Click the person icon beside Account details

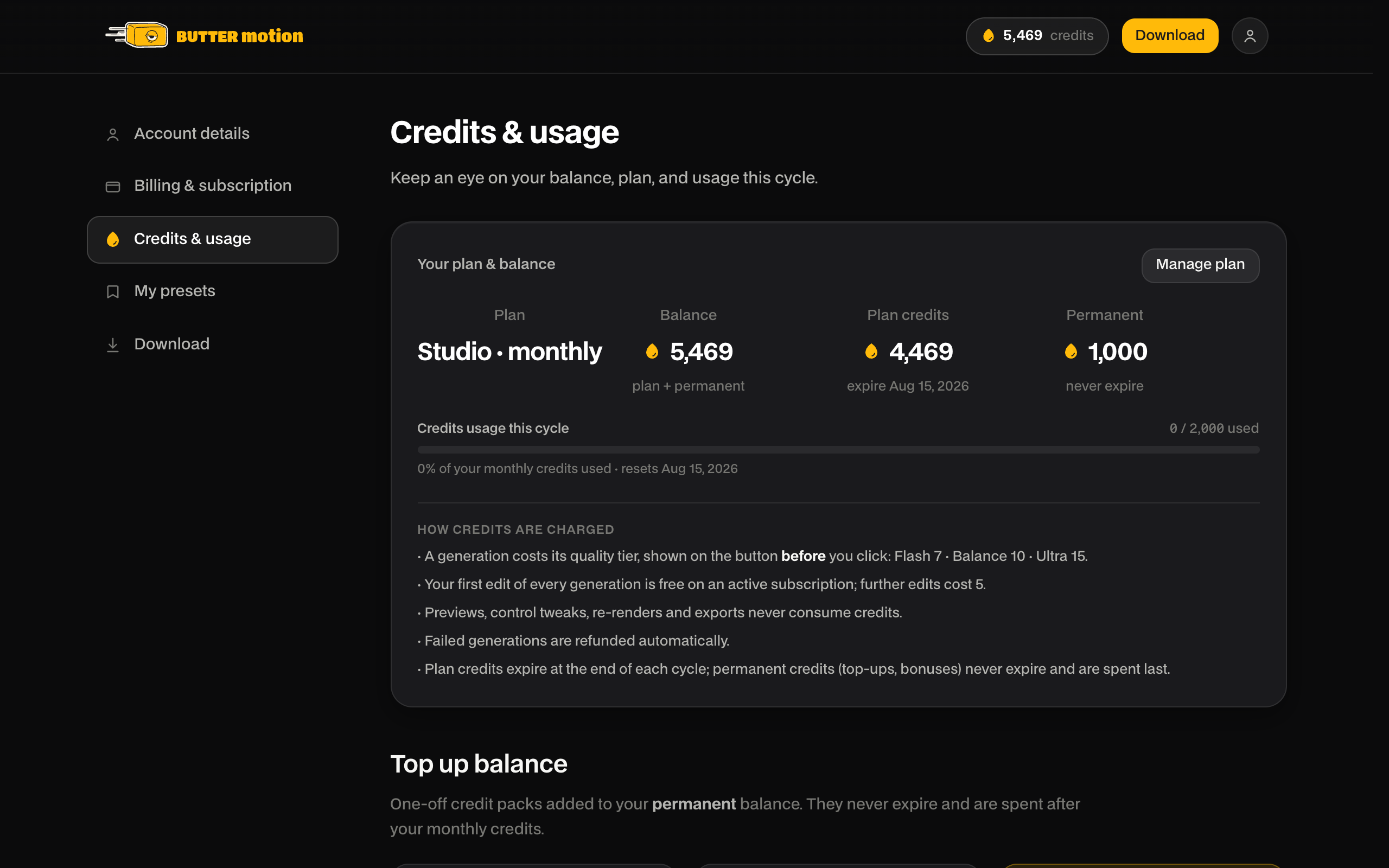[112, 135]
